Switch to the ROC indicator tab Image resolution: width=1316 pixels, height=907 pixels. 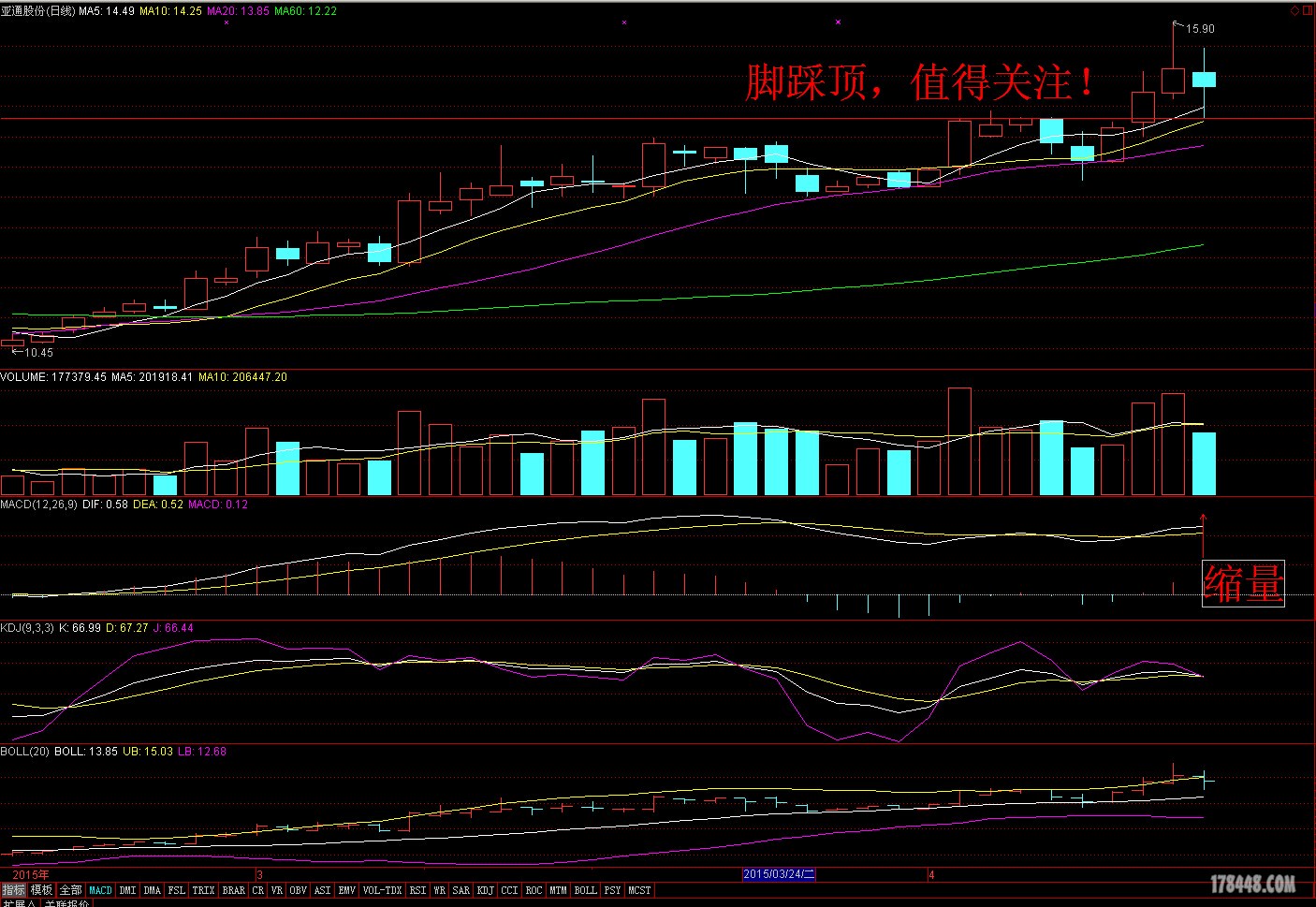pos(534,890)
